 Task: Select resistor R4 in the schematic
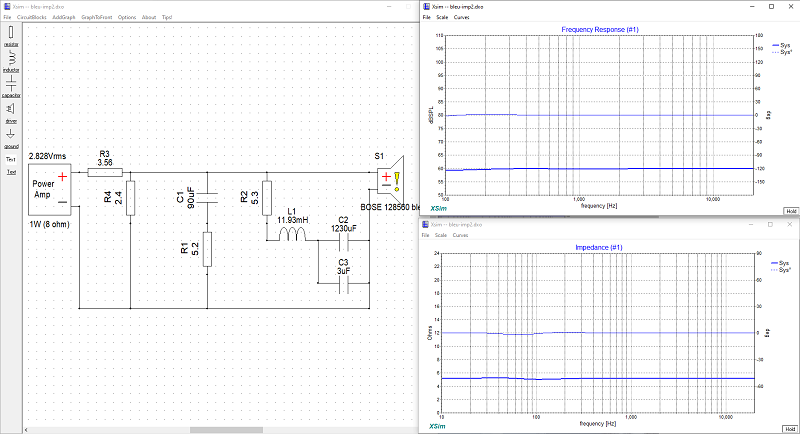tap(131, 198)
